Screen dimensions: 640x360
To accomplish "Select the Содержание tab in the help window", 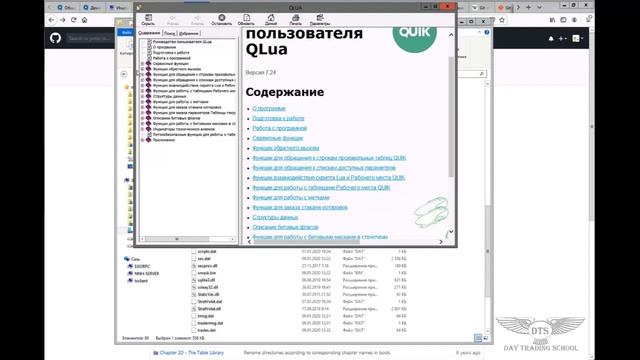I will 149,33.
